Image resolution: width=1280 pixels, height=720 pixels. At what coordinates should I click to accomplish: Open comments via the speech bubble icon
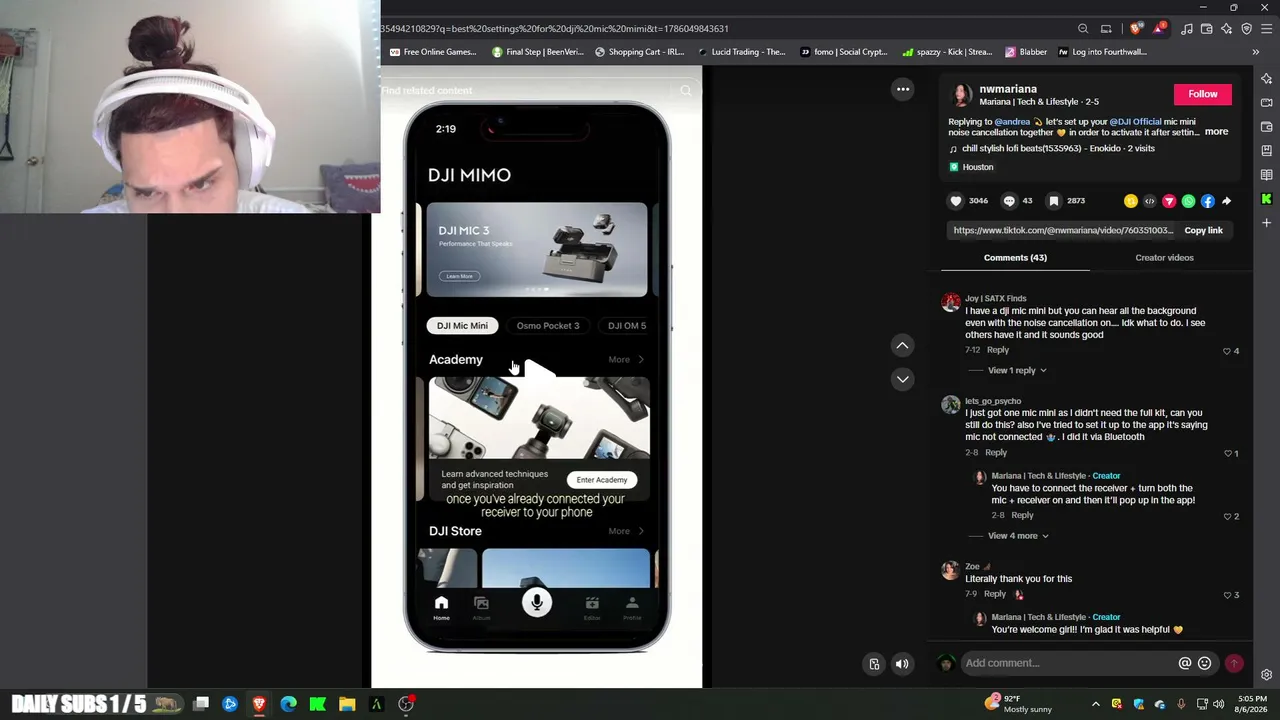pyautogui.click(x=1009, y=201)
